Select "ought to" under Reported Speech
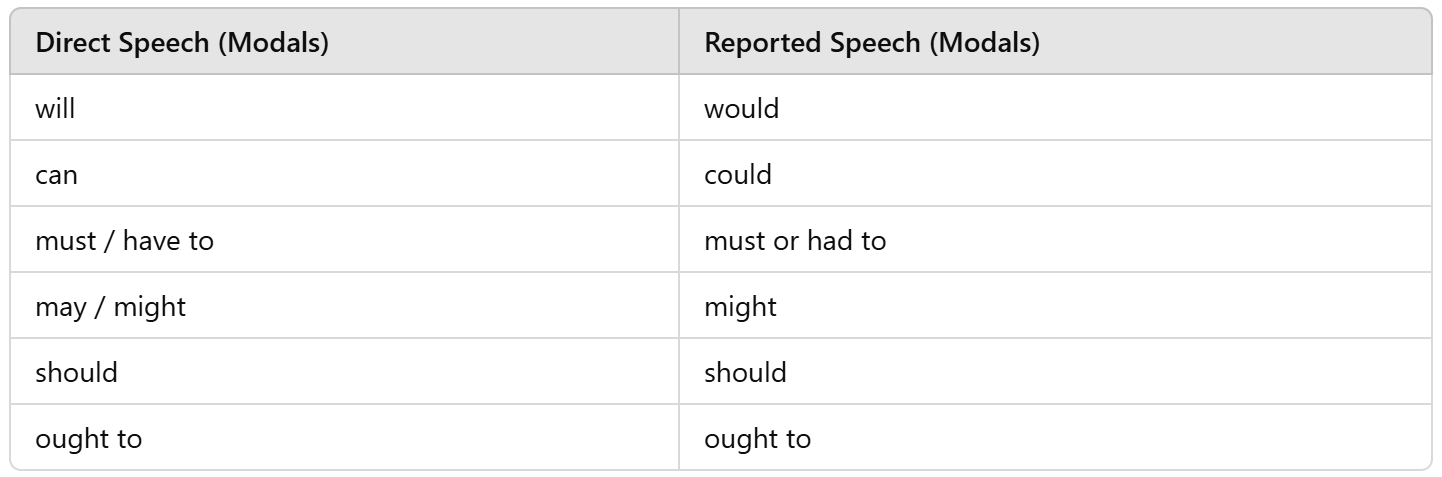 coord(757,438)
